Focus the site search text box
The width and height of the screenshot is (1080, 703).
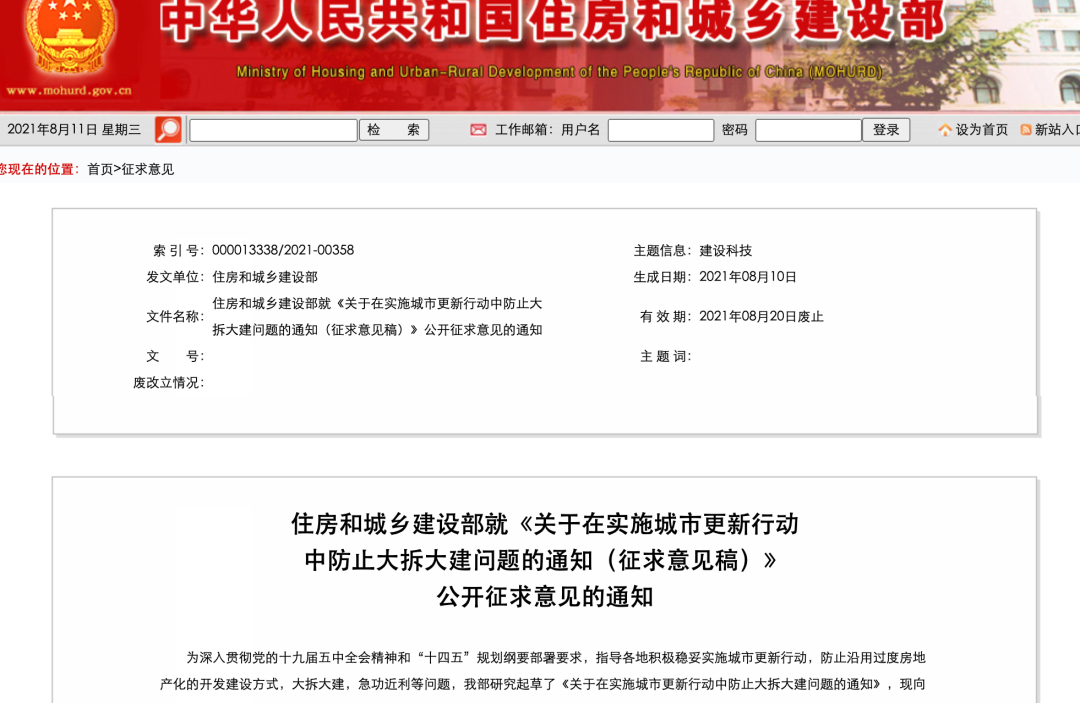[x=273, y=130]
